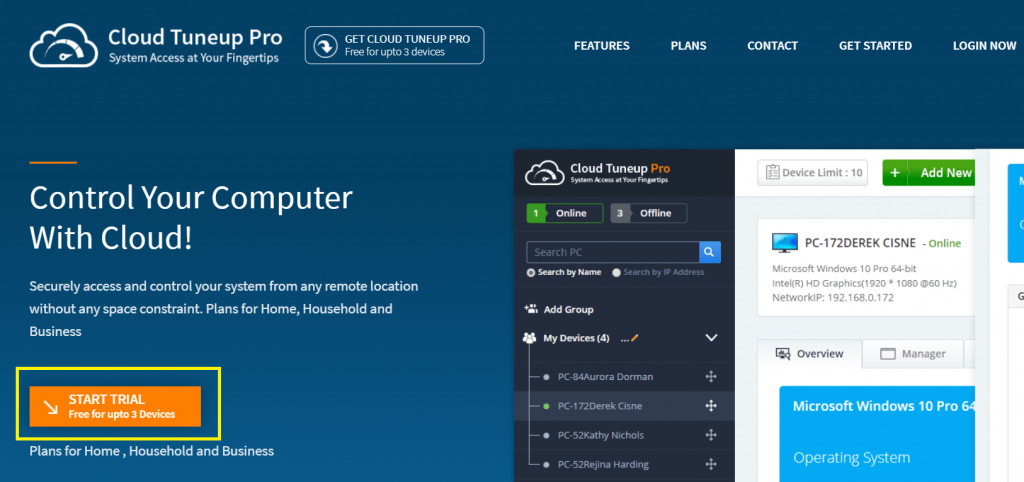Select PC-172Derek Cisne in device list
The width and height of the screenshot is (1024, 482).
(x=600, y=406)
